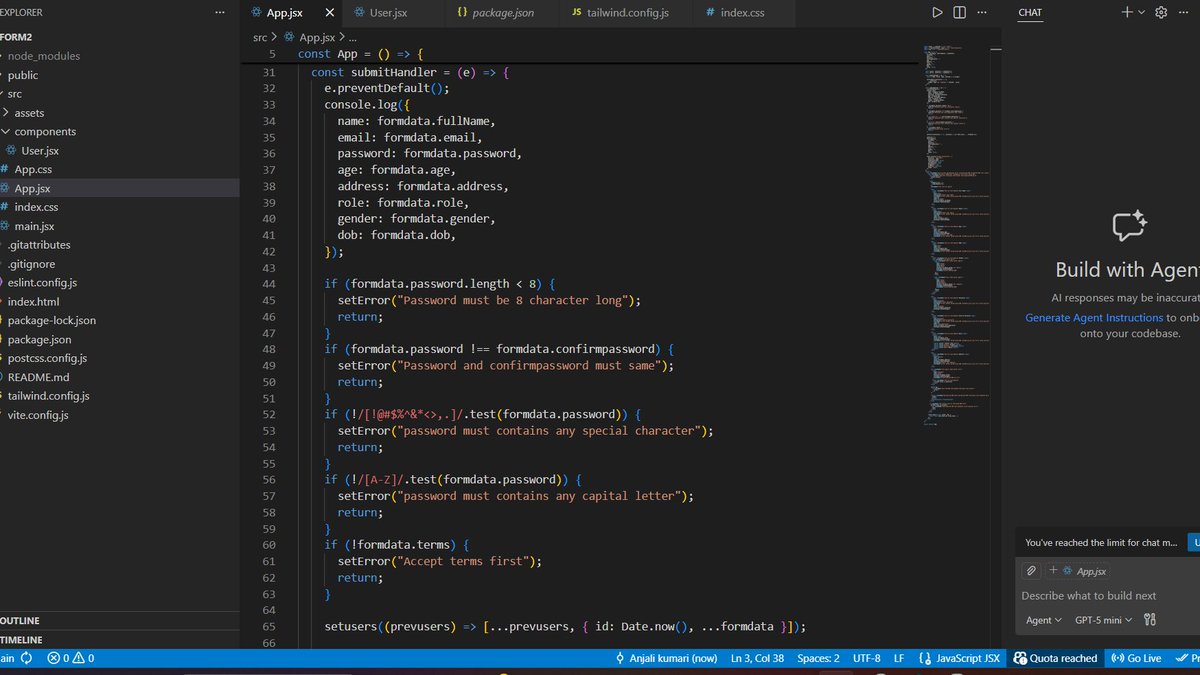Open package-lock.json file
The width and height of the screenshot is (1200, 675).
[51, 321]
